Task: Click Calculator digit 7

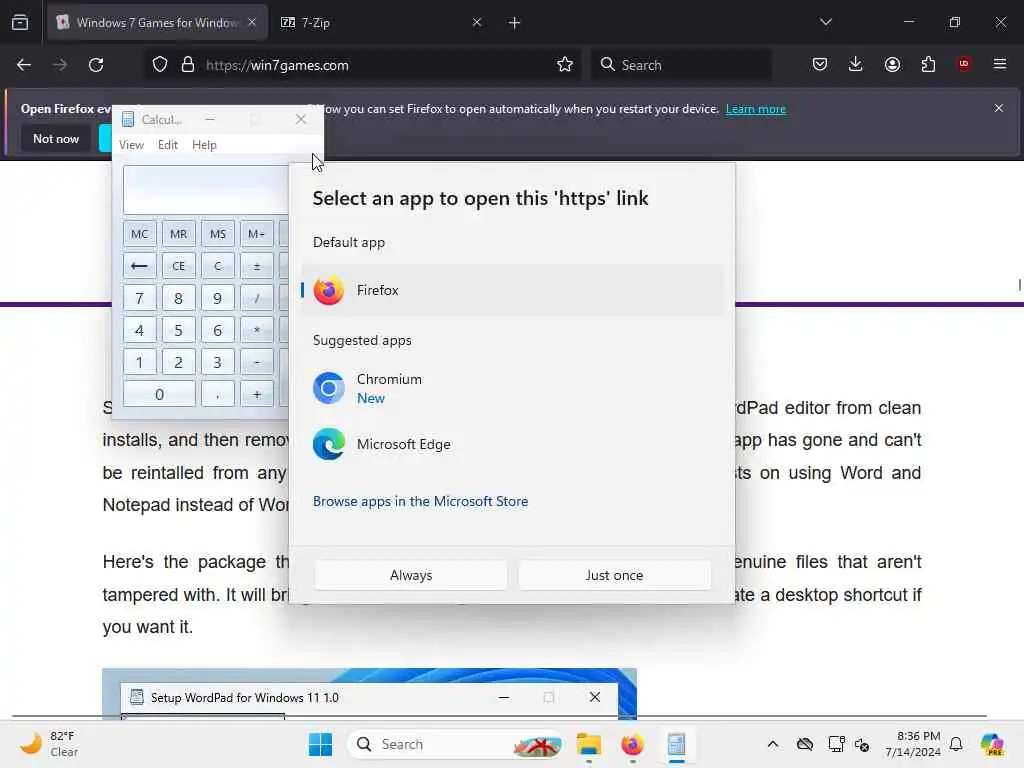Action: pyautogui.click(x=140, y=298)
